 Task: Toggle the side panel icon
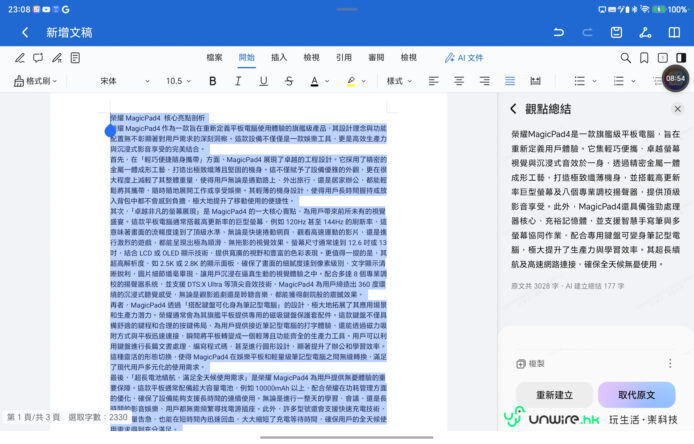(x=681, y=58)
